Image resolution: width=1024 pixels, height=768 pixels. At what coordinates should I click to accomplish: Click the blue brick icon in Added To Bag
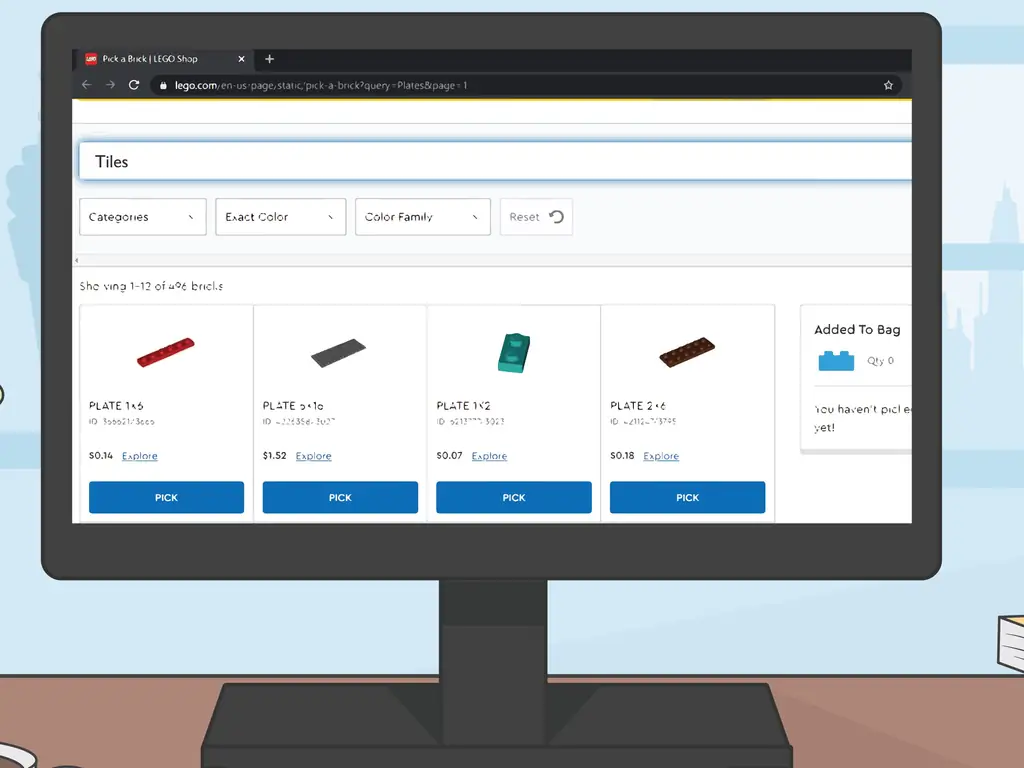836,360
